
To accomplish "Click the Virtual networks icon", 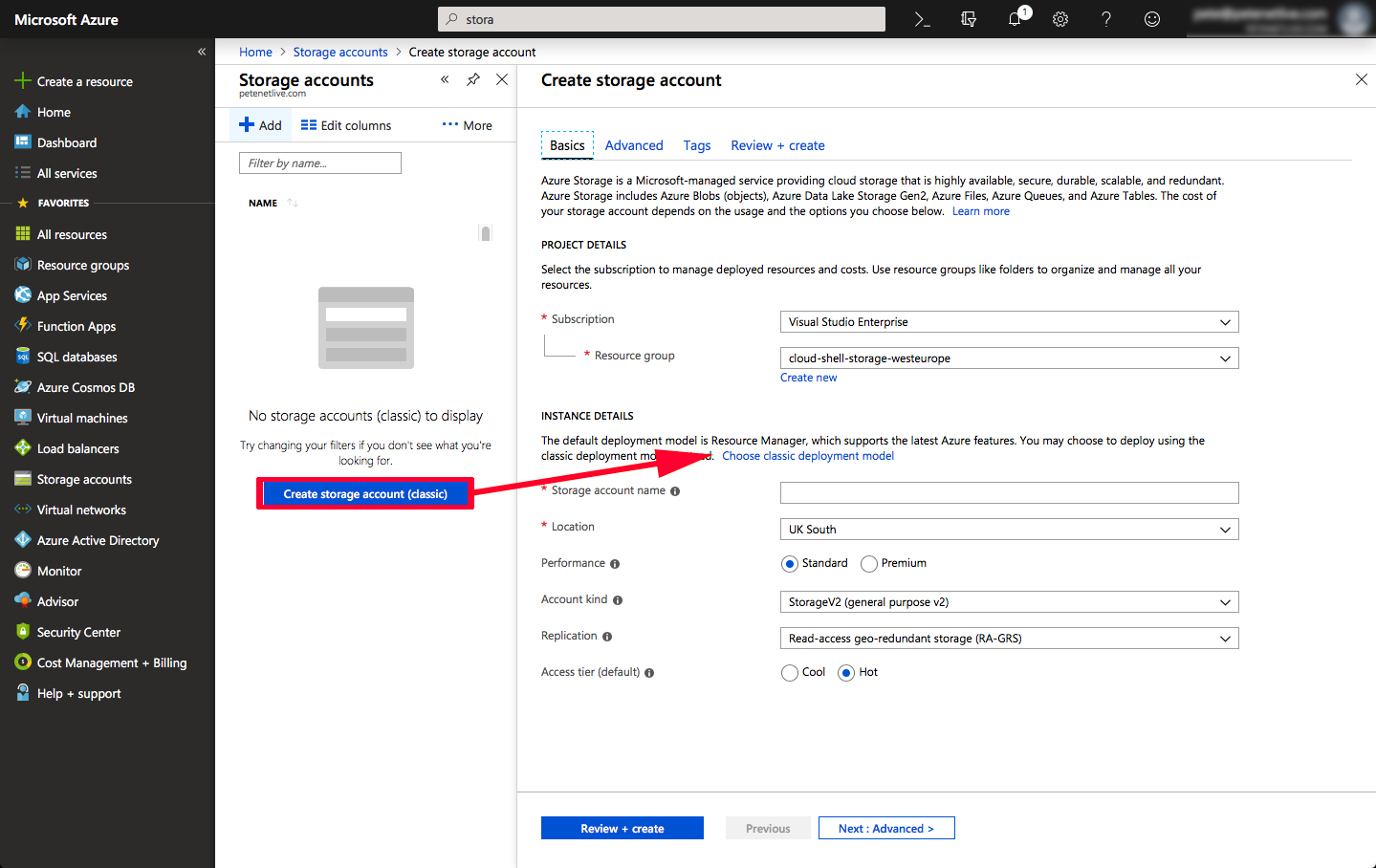I will point(23,510).
